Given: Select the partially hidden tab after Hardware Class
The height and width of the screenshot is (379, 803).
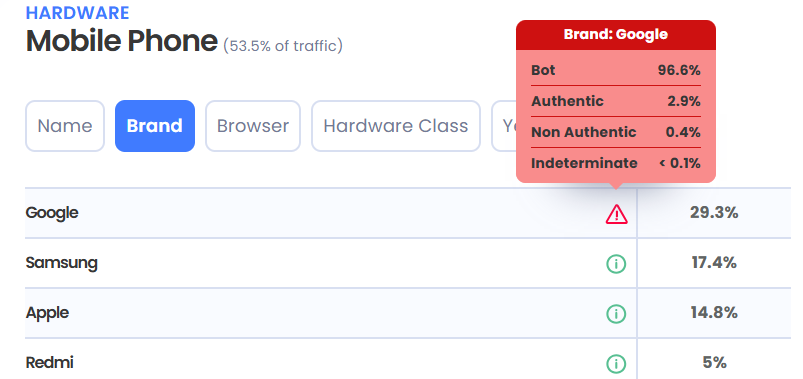Looking at the screenshot, I should pyautogui.click(x=504, y=126).
